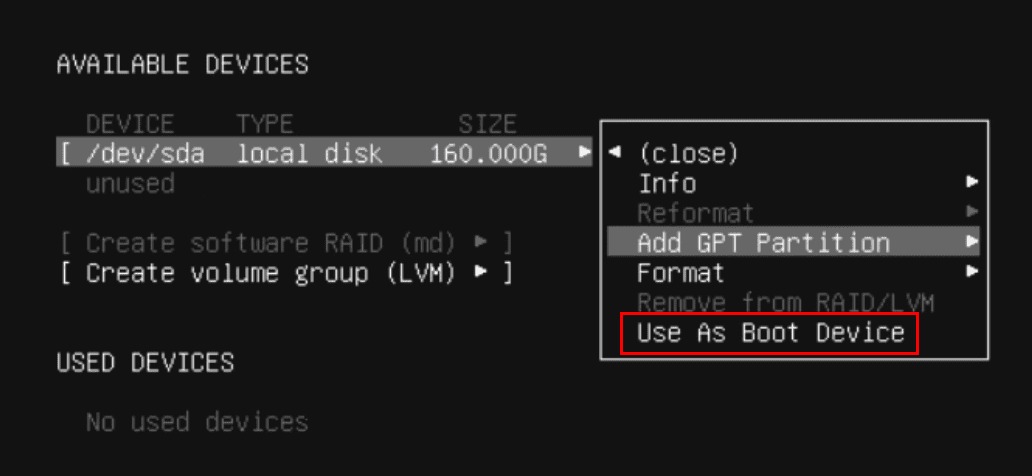Click the back arrow beside (close)
The width and height of the screenshot is (1032, 476).
point(616,153)
